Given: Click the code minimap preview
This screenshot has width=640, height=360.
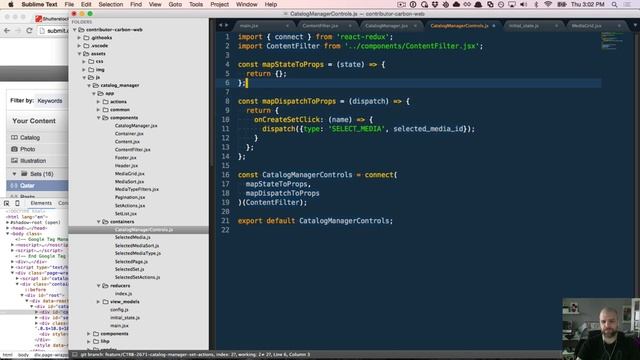Looking at the screenshot, I should 612,41.
